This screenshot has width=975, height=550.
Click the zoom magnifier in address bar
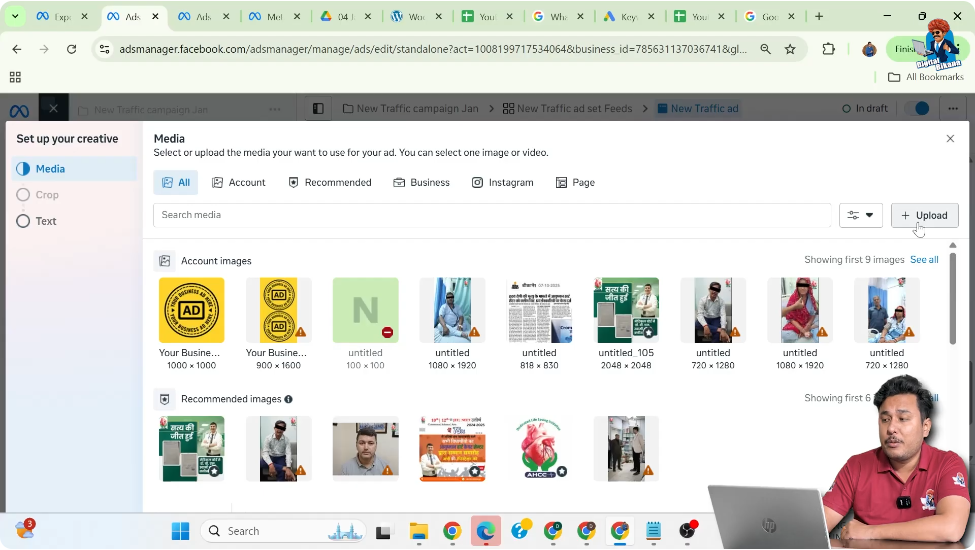click(765, 49)
